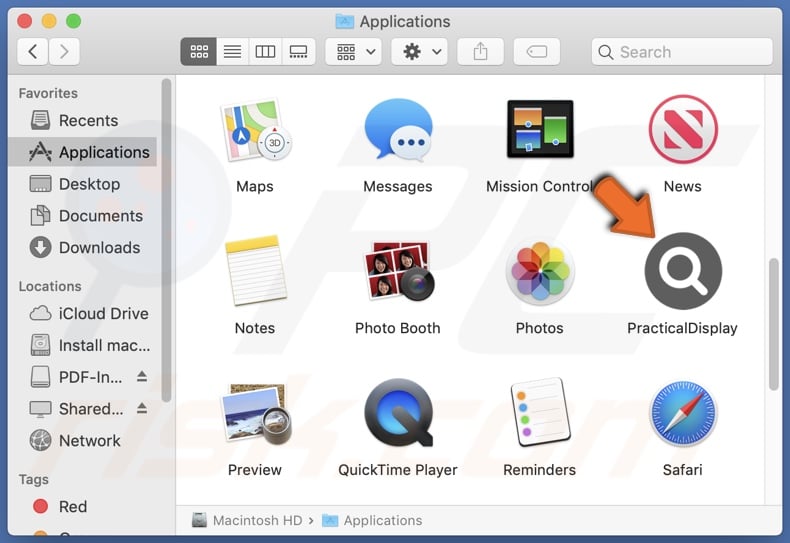
Task: Open the Safari application icon
Action: pyautogui.click(x=683, y=414)
